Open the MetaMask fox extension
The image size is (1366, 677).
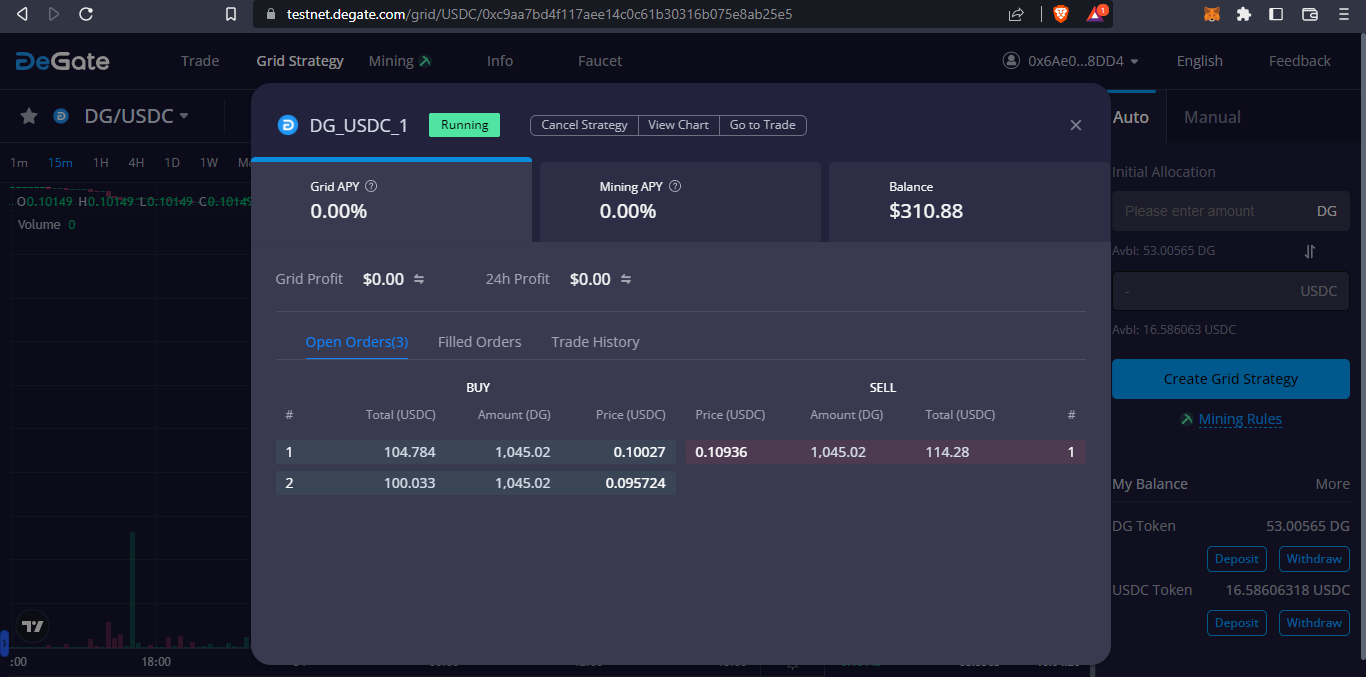(1211, 14)
